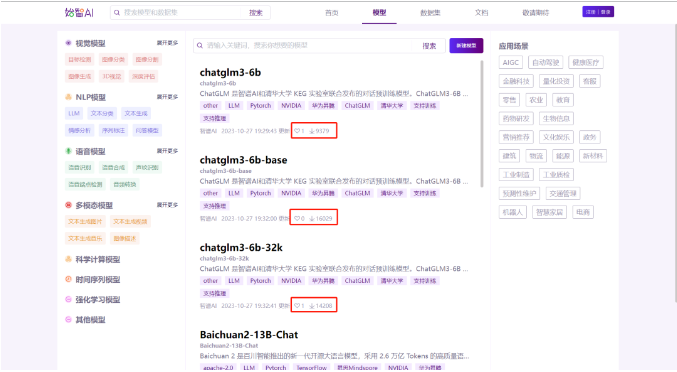The height and width of the screenshot is (372, 677).
Task: Click 搜索 button in top header
Action: (x=256, y=13)
